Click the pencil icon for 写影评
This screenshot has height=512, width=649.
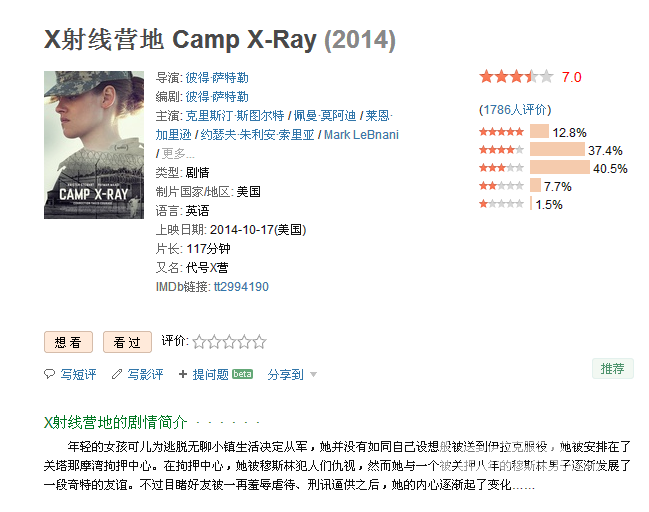pos(117,374)
